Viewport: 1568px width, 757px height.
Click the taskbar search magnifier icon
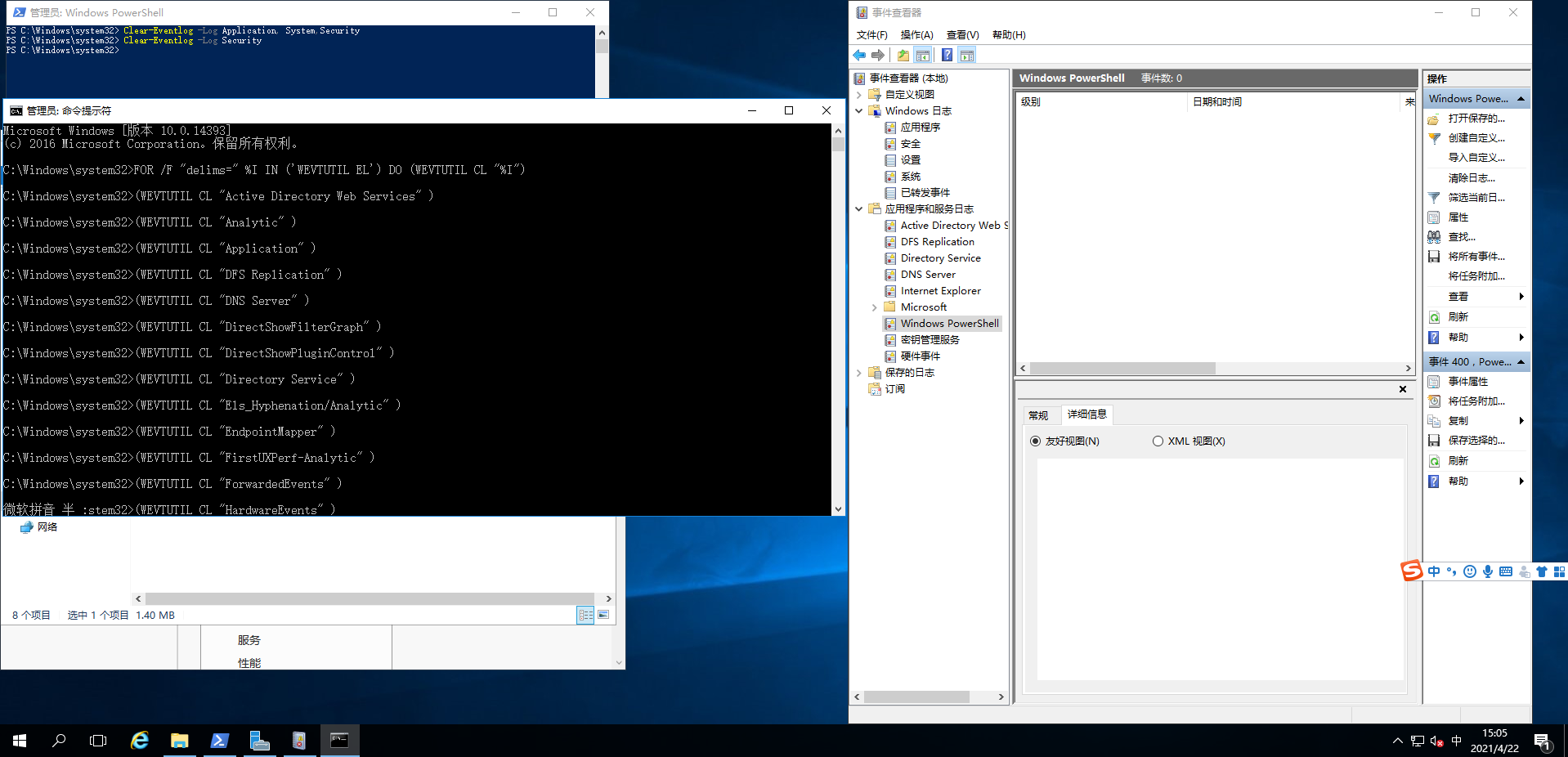point(59,741)
